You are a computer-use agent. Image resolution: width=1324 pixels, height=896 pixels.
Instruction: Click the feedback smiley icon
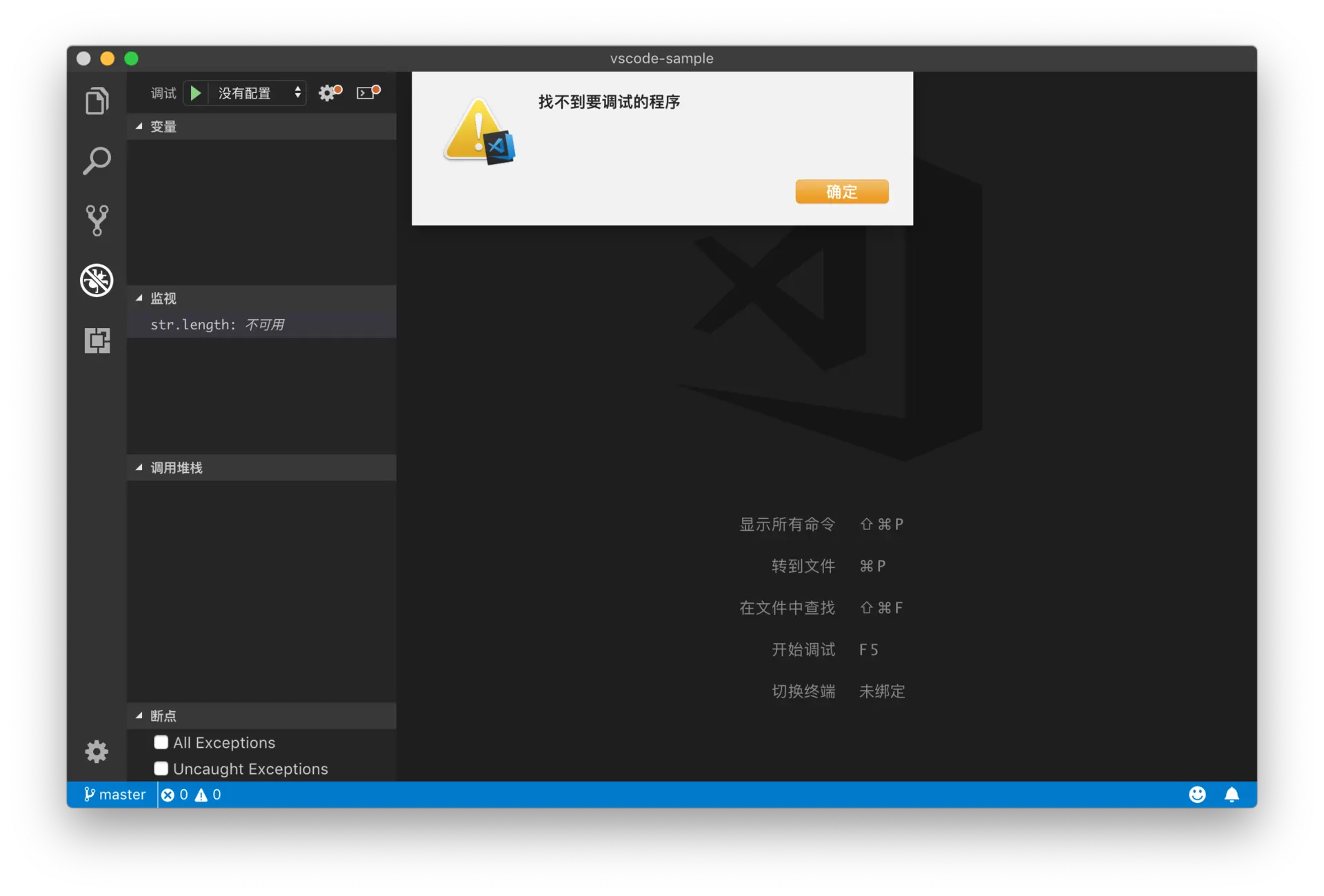tap(1197, 795)
